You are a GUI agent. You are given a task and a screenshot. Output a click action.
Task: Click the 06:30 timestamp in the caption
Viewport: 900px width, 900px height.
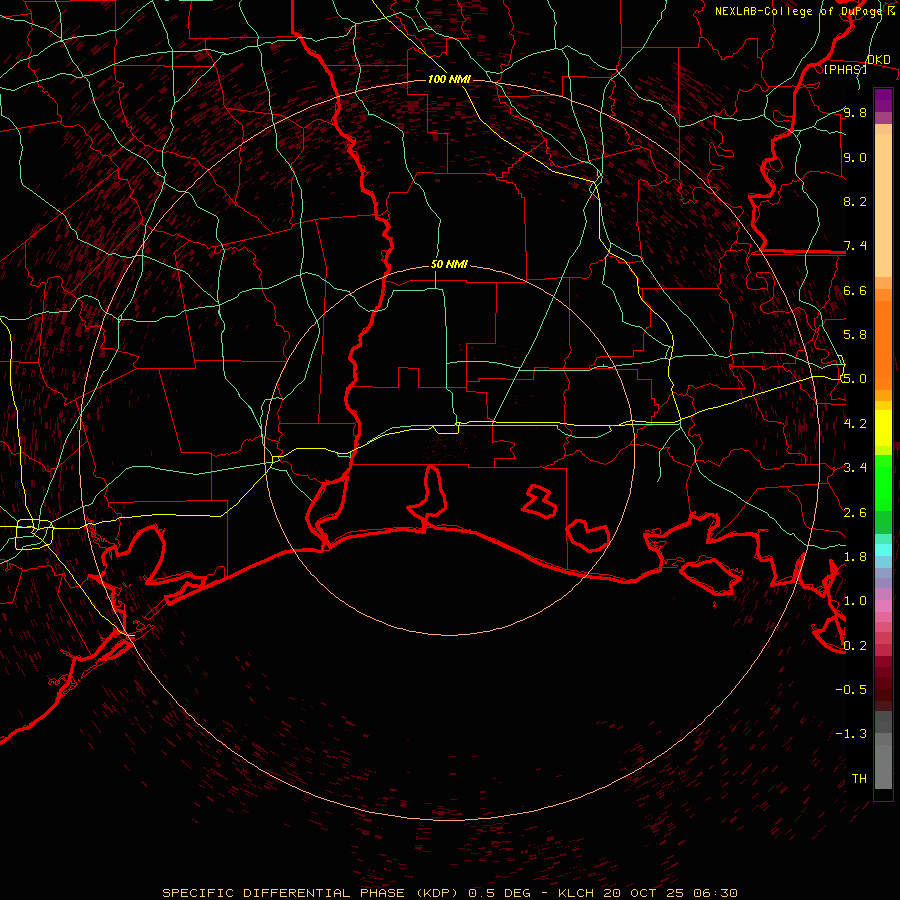(715, 893)
